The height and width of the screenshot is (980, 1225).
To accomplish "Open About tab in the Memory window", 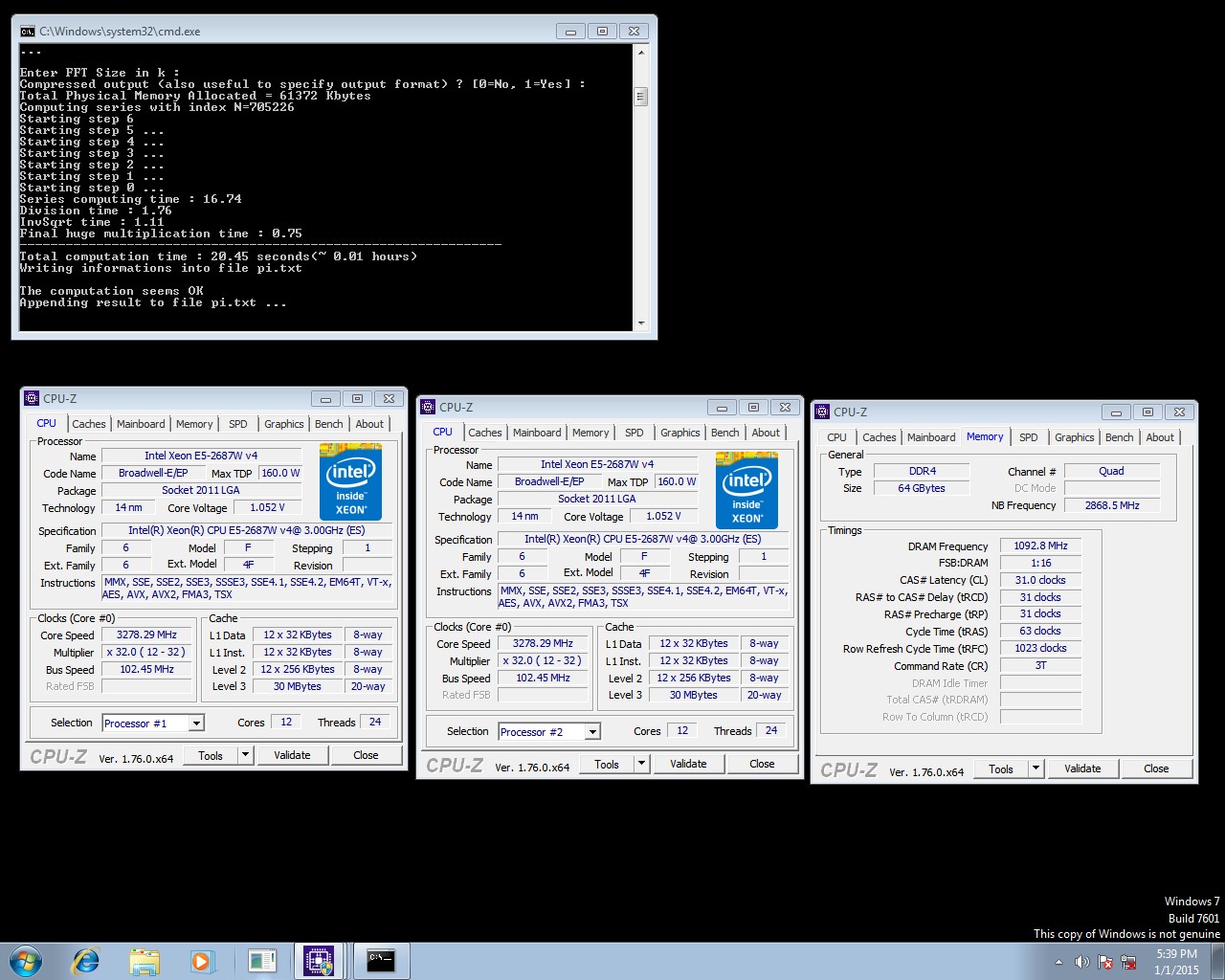I will click(1160, 437).
